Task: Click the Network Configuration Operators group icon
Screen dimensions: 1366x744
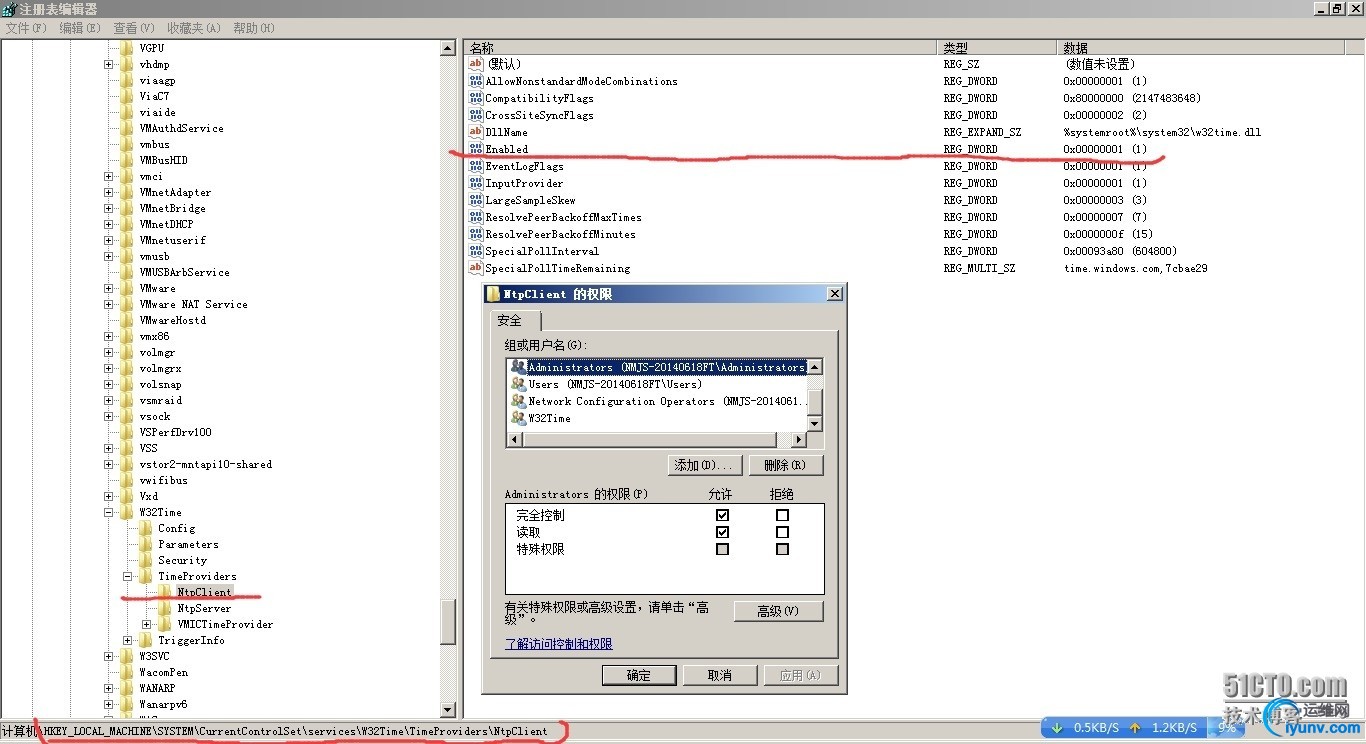Action: pos(518,401)
